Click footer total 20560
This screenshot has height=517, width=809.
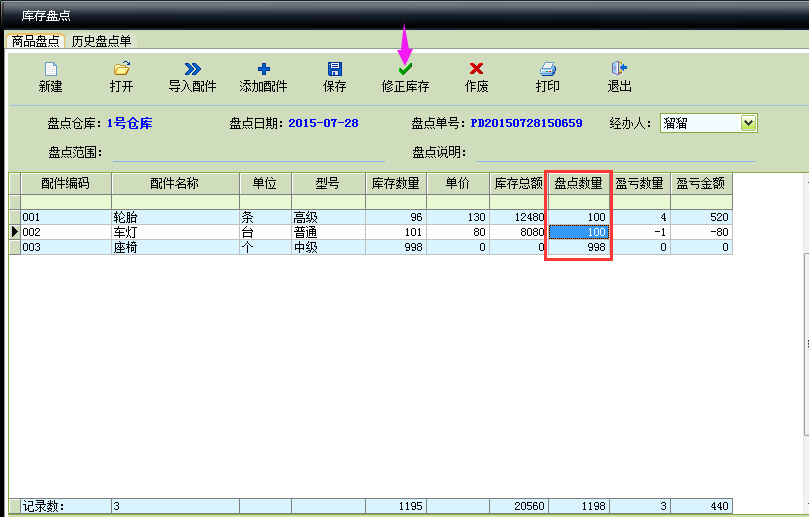pos(519,506)
